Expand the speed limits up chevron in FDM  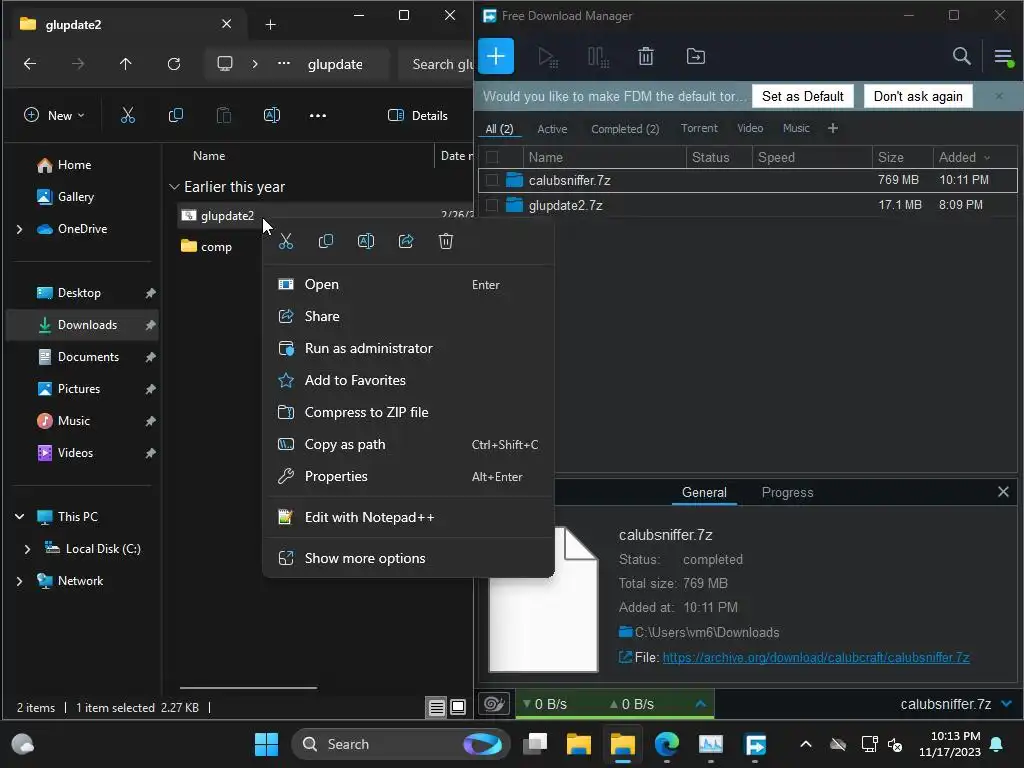point(700,704)
